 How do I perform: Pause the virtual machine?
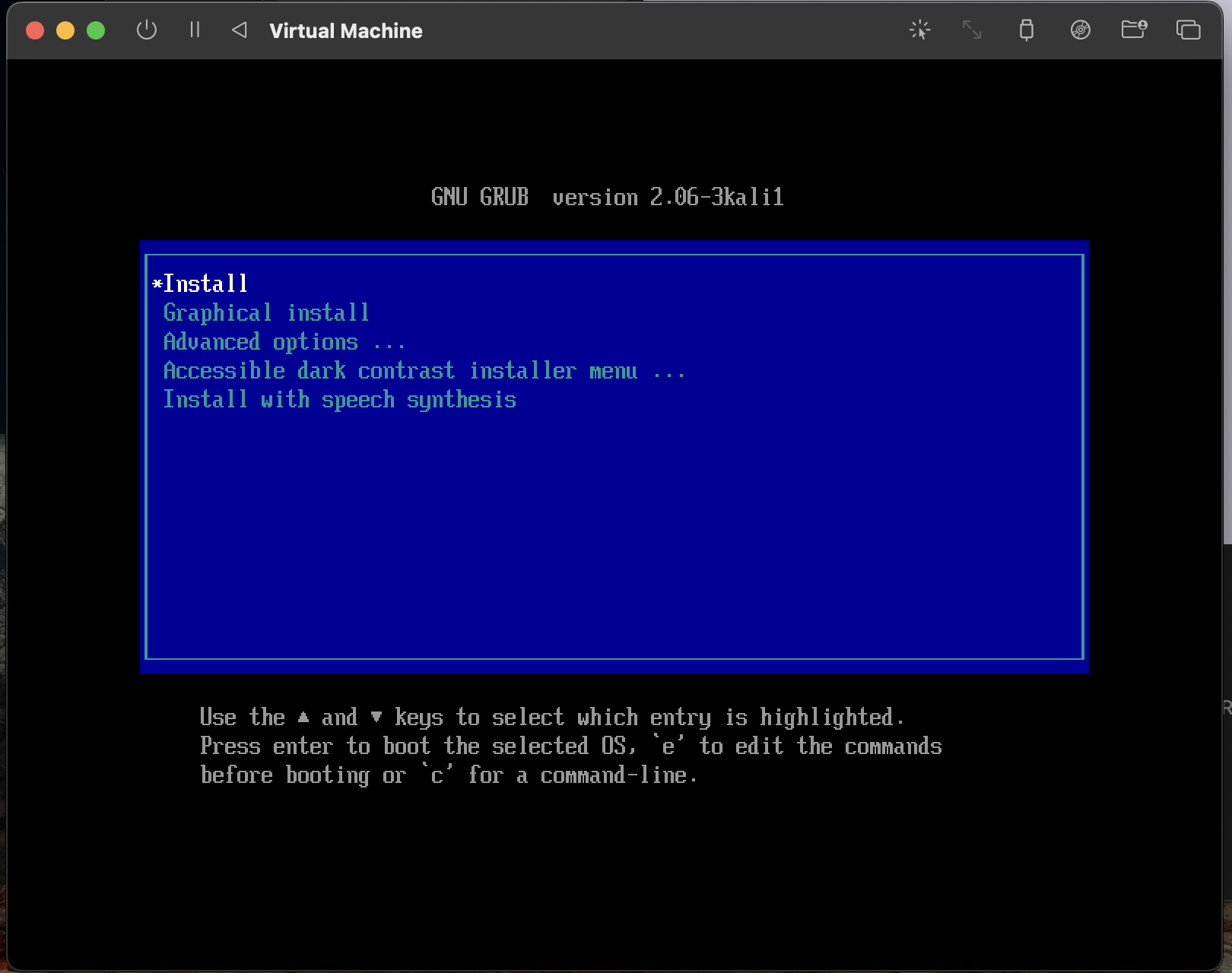(x=195, y=30)
